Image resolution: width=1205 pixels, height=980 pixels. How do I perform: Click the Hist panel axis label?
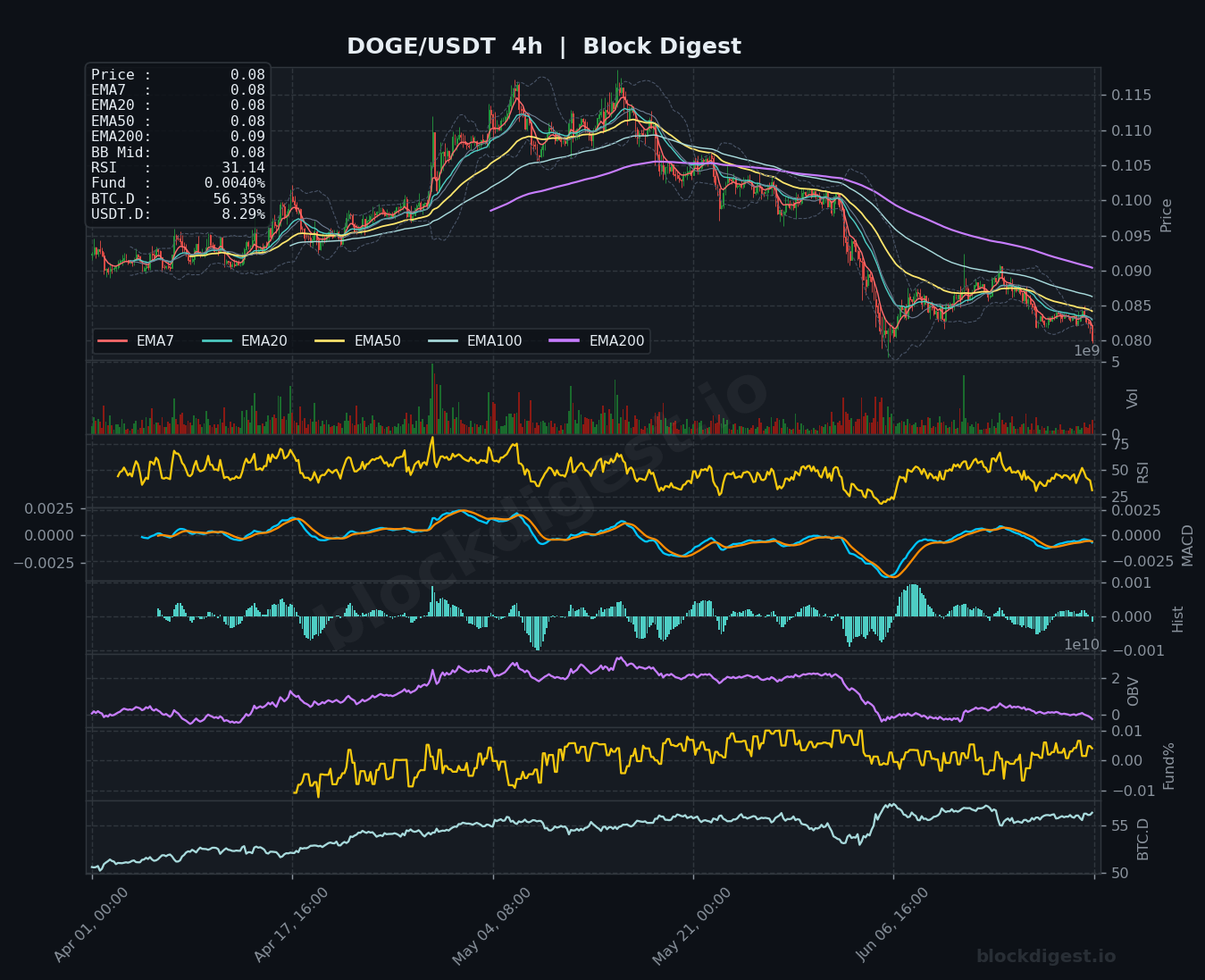[x=1177, y=619]
